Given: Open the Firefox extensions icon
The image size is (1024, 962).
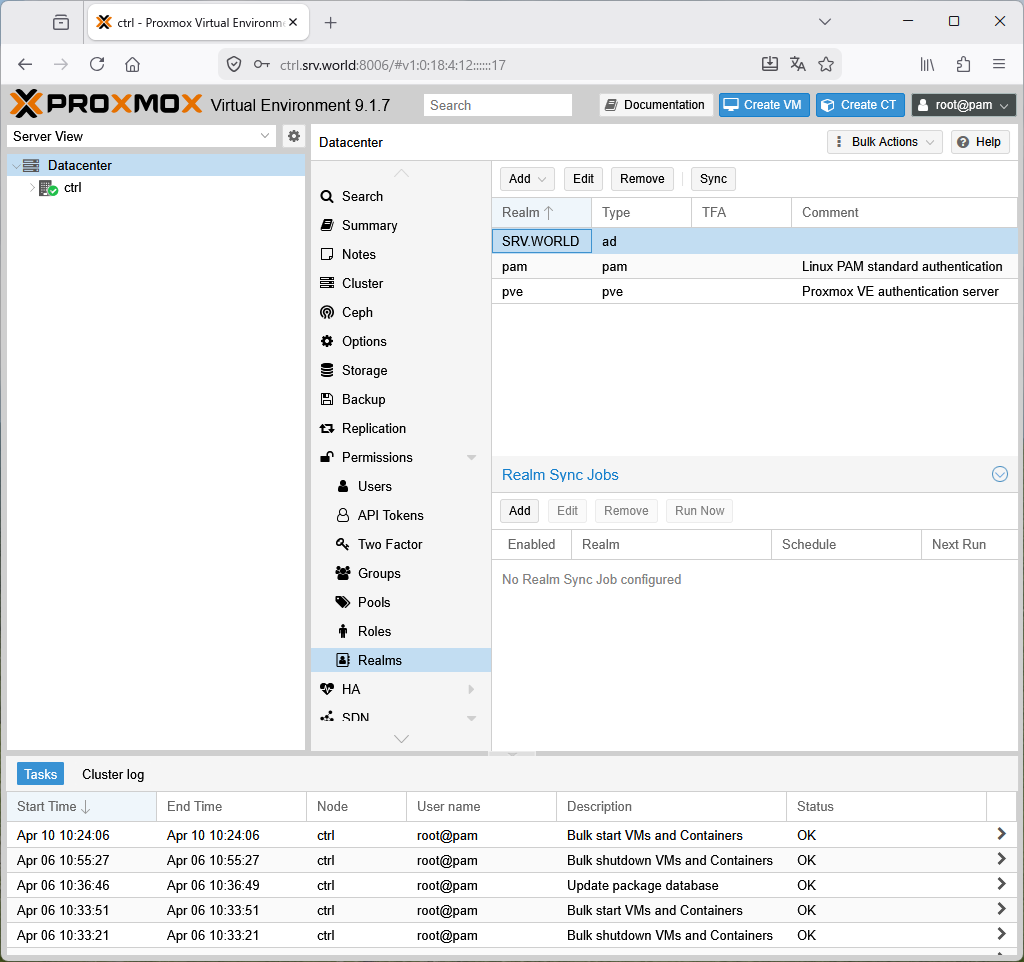Looking at the screenshot, I should coord(963,64).
